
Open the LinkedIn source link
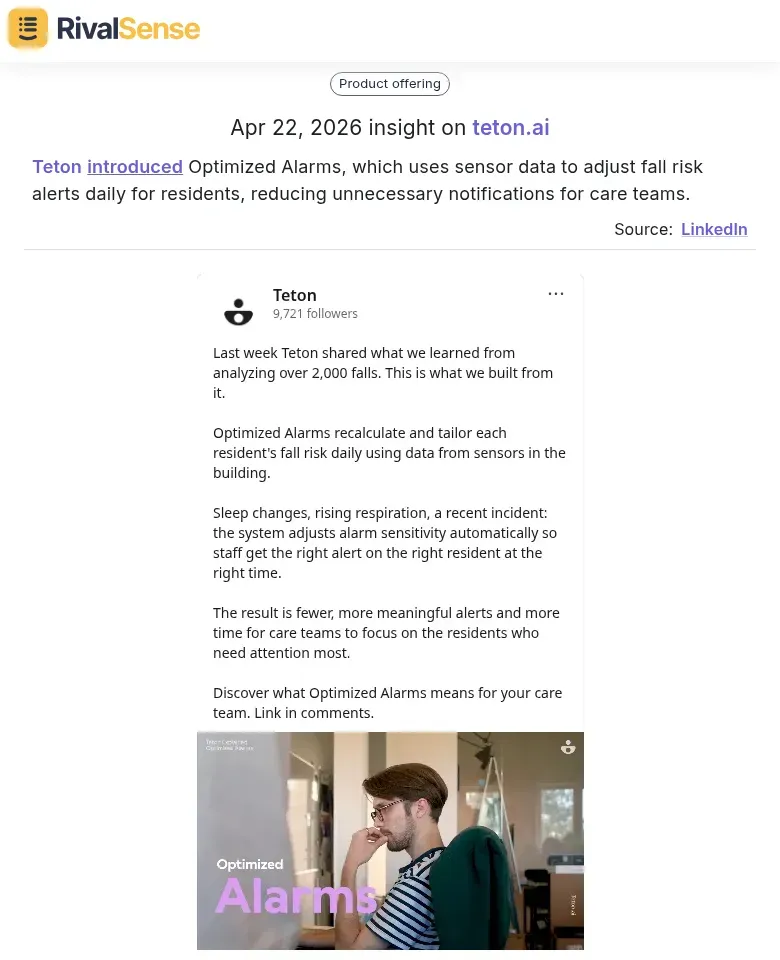point(714,229)
